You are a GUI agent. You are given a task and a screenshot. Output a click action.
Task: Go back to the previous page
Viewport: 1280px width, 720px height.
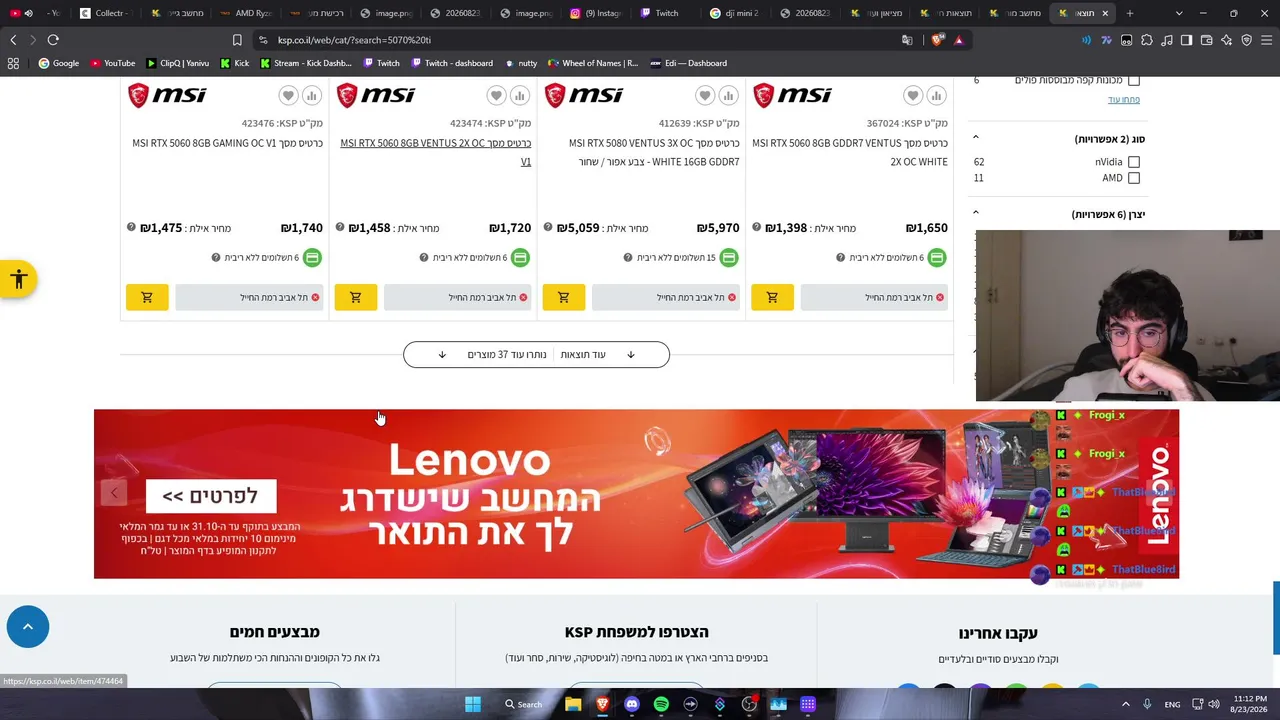(x=13, y=40)
